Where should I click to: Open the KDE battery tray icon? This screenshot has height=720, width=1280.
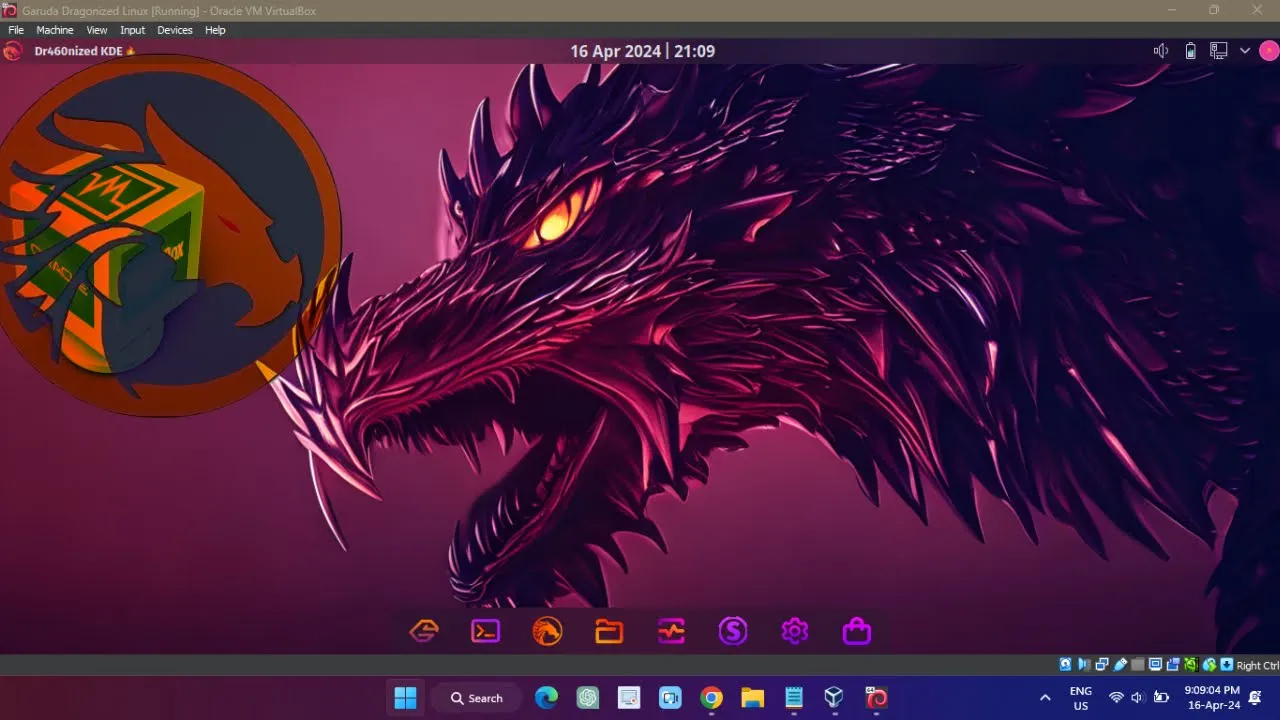(x=1190, y=51)
